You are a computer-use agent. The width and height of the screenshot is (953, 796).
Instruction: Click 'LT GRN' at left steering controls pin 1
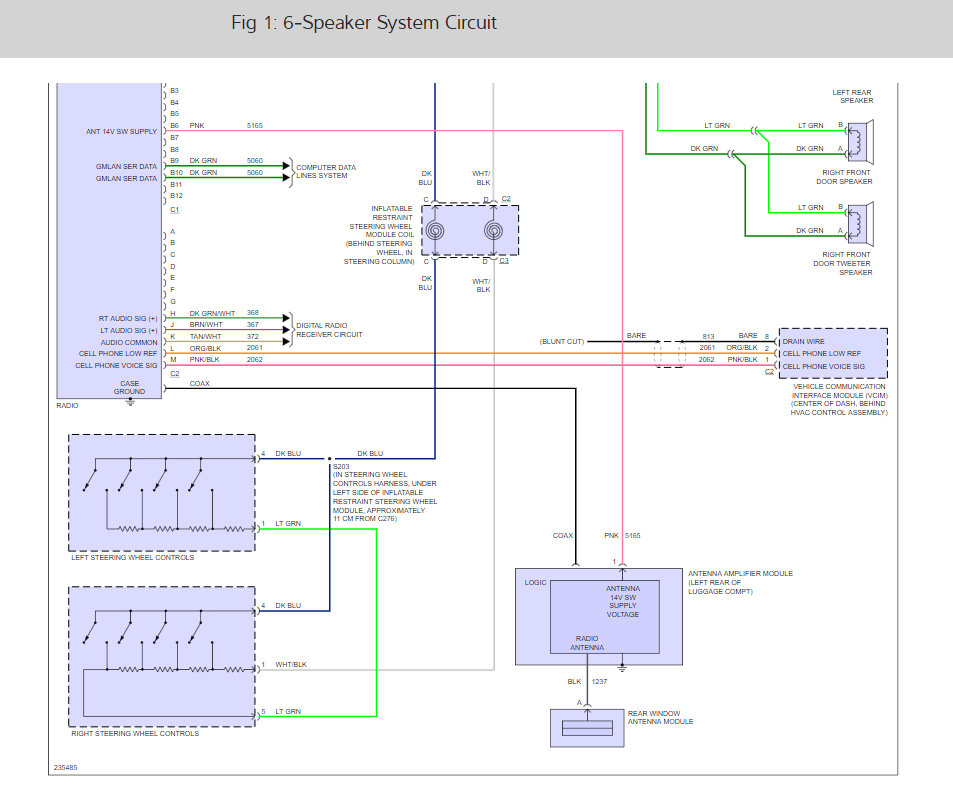click(288, 524)
